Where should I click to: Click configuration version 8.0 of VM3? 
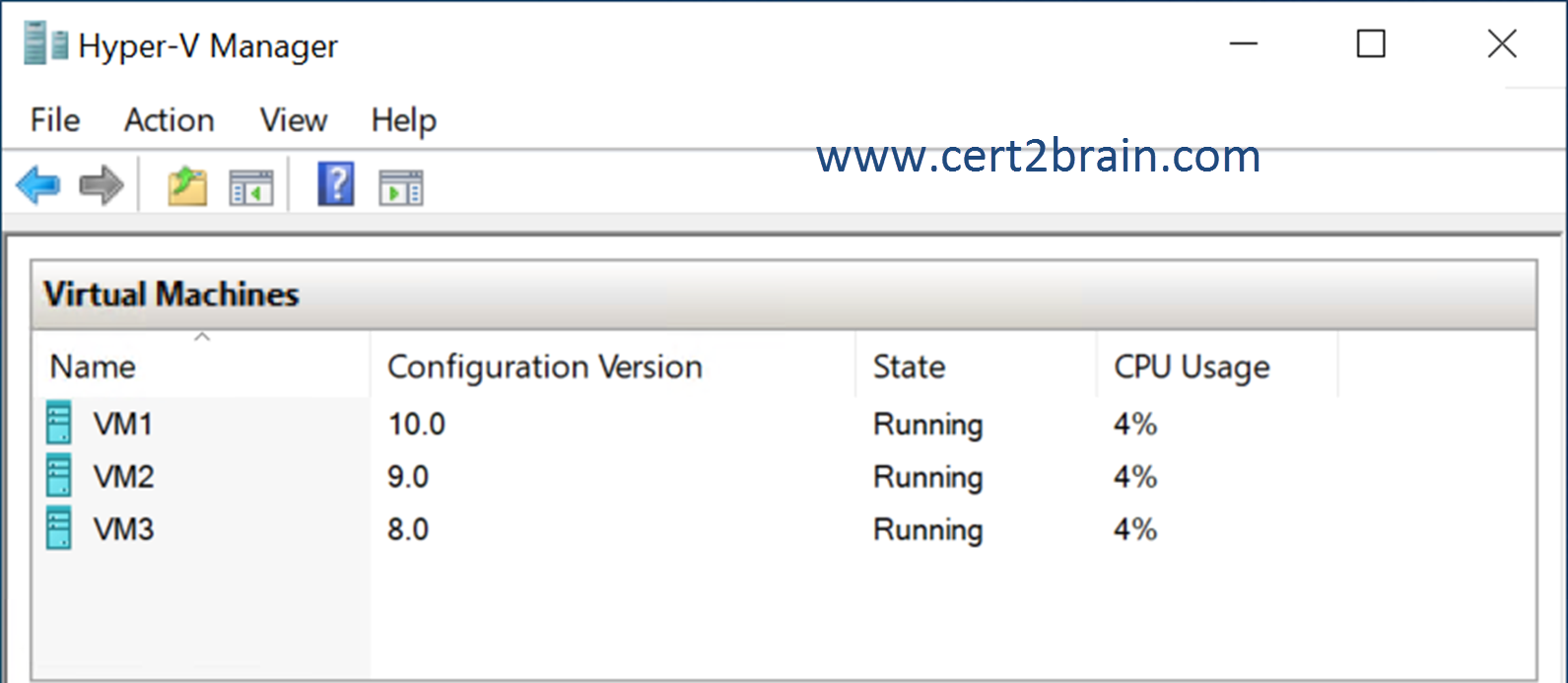point(408,529)
